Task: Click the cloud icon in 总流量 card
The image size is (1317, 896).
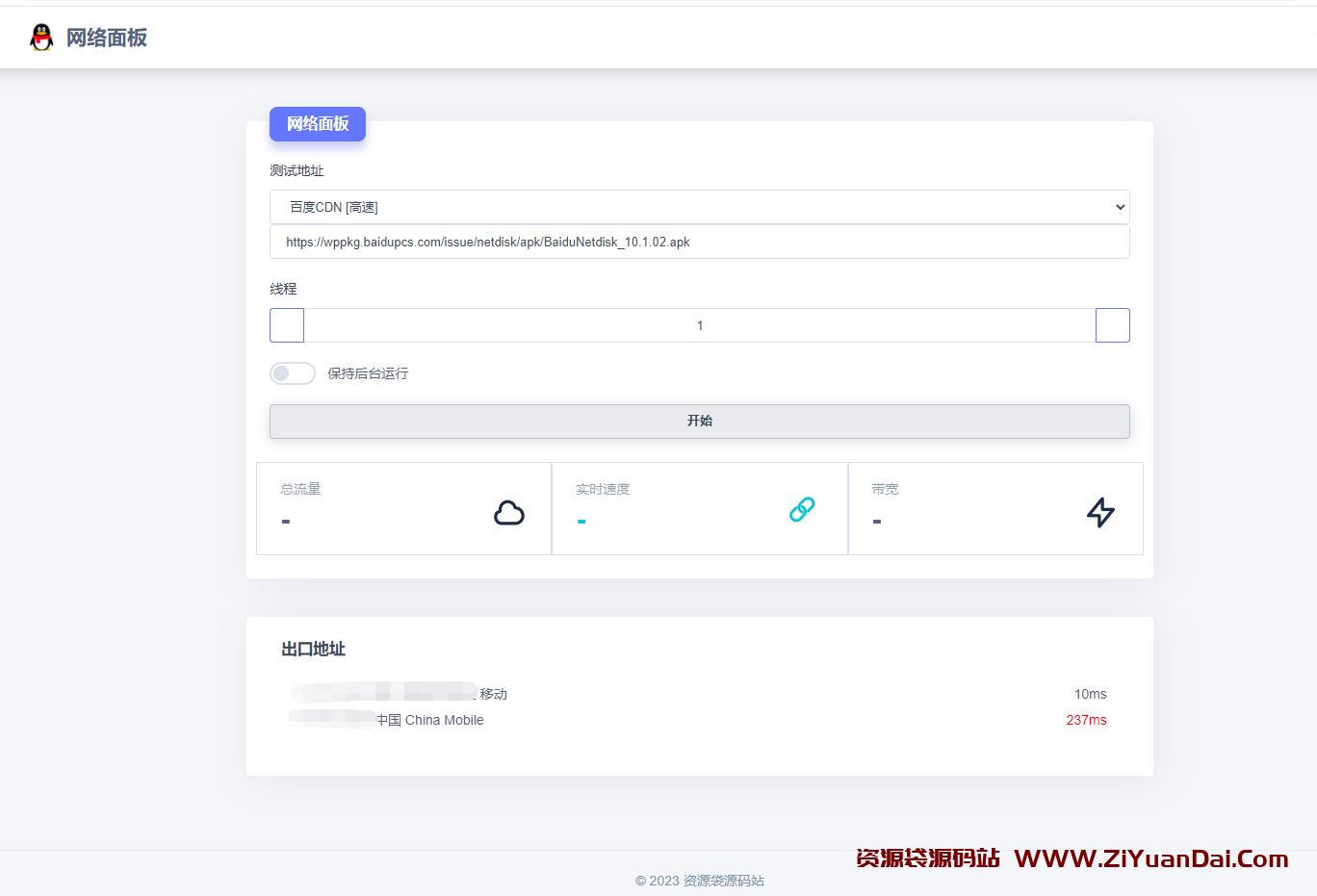Action: (x=509, y=513)
